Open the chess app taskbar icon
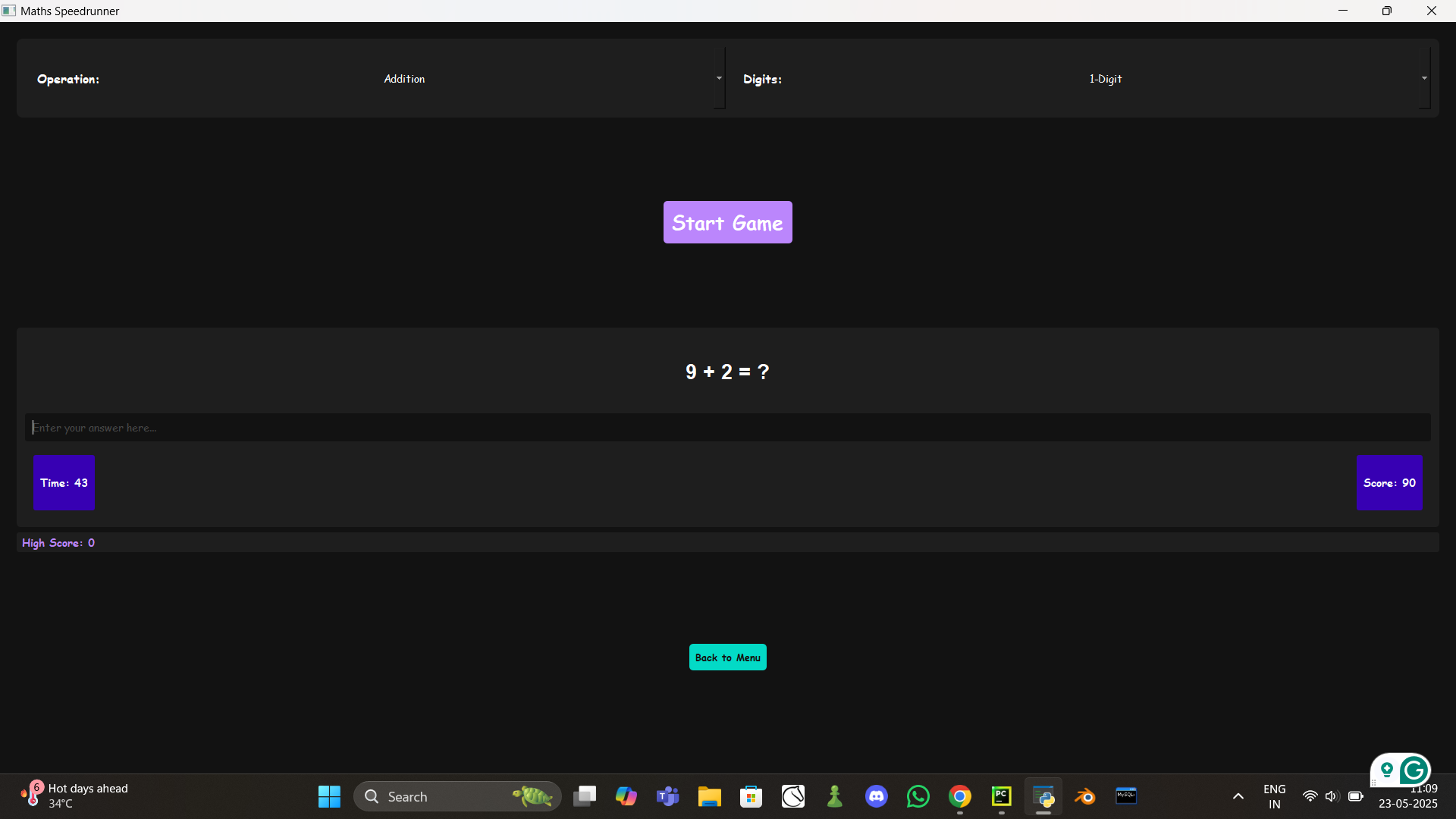The width and height of the screenshot is (1456, 819). point(834,796)
